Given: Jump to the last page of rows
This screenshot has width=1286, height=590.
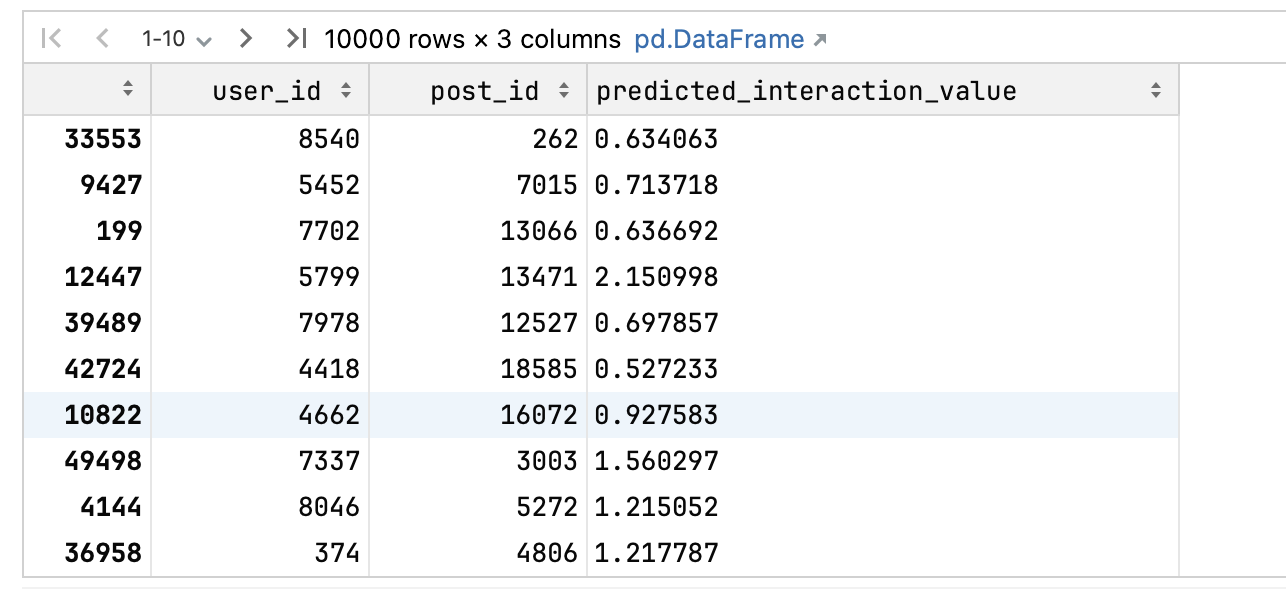Looking at the screenshot, I should point(296,39).
